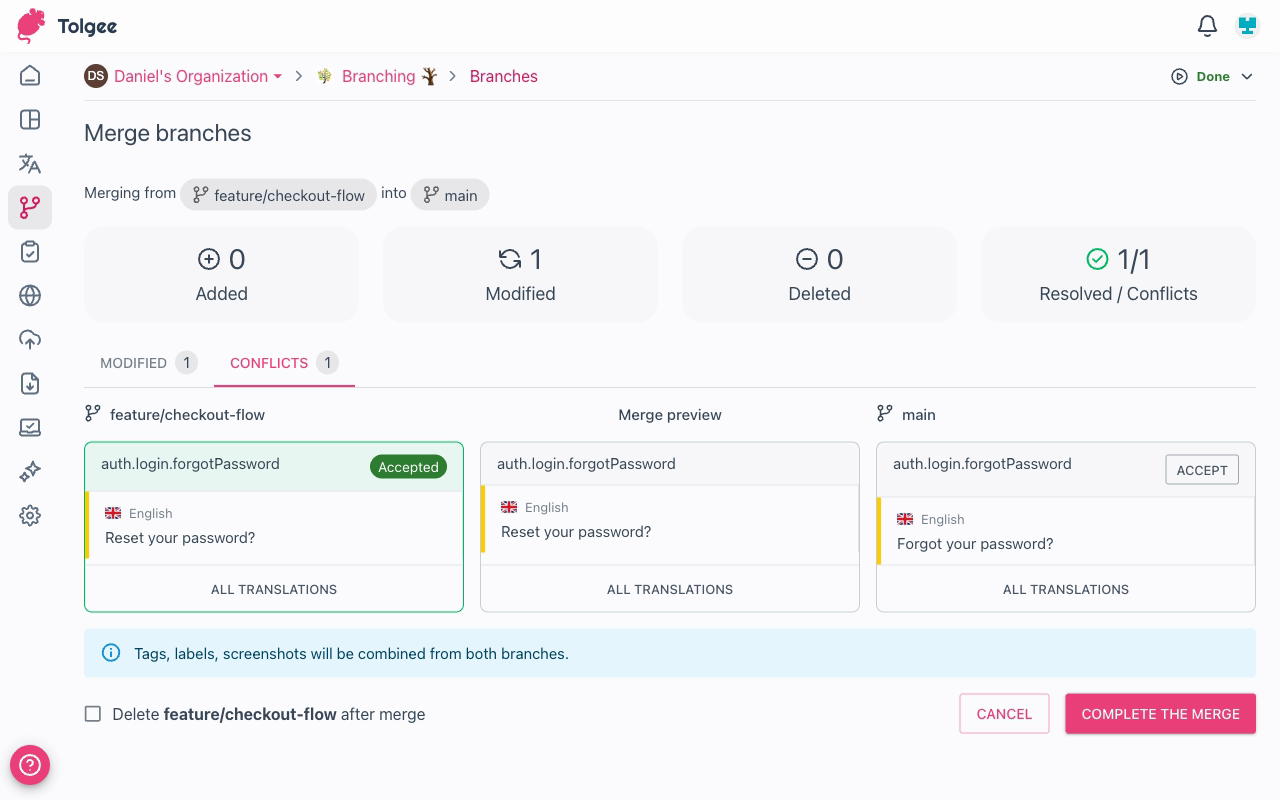Select the Translations icon in the sidebar
The image size is (1280, 800).
point(29,163)
